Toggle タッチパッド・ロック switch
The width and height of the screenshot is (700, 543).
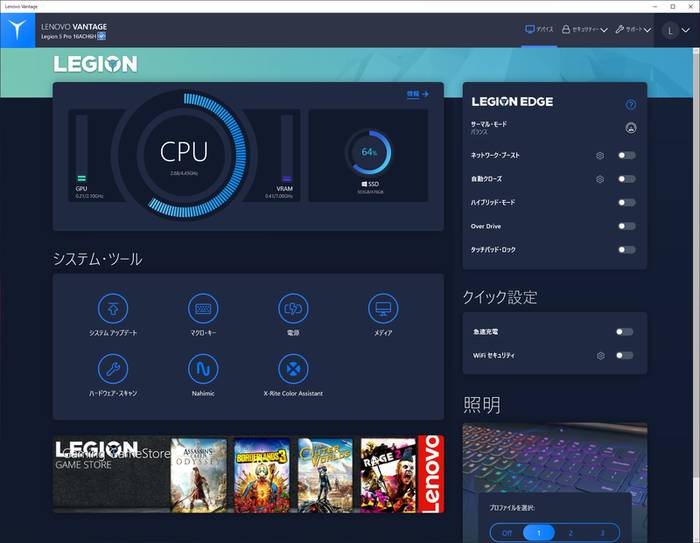click(626, 250)
